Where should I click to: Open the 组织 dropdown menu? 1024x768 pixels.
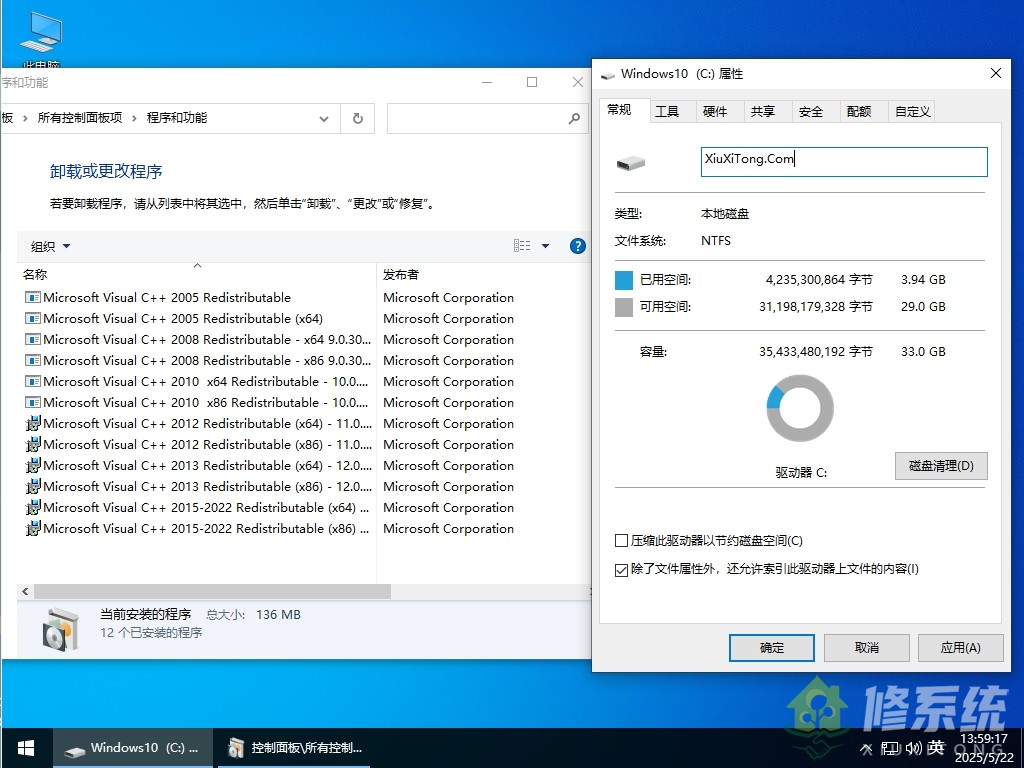coord(51,246)
